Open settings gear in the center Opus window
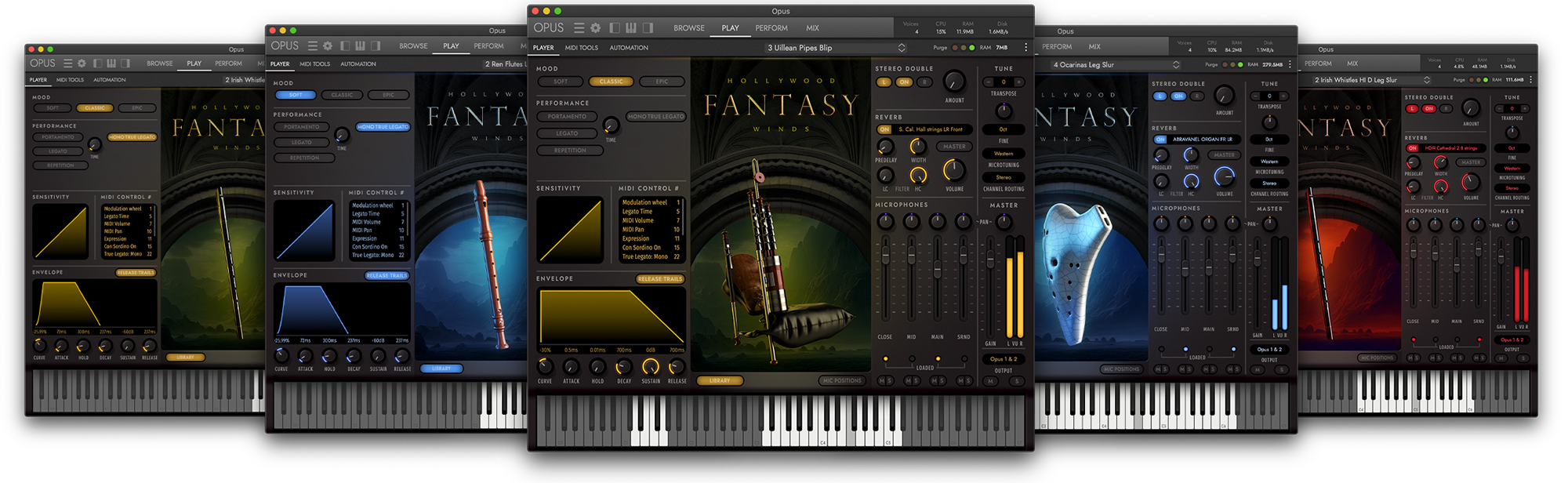The width and height of the screenshot is (1568, 483). [x=596, y=28]
